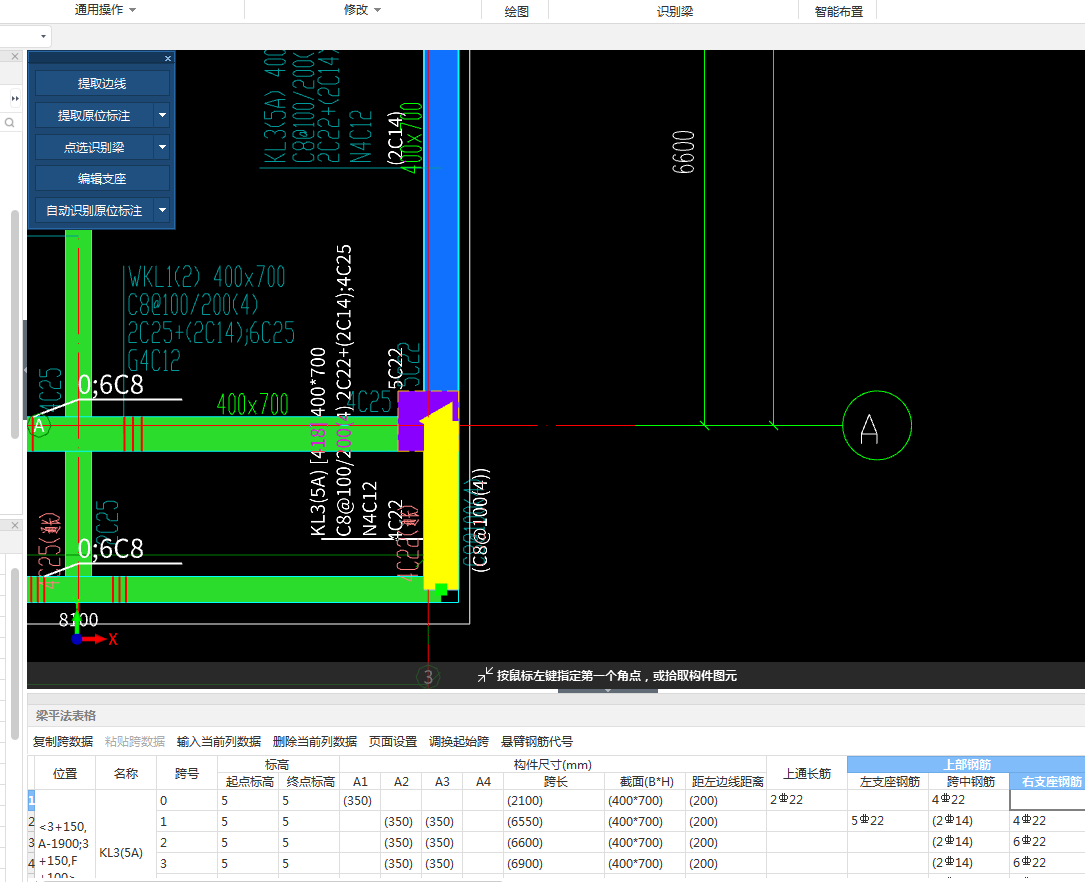Select the 上通长筋 column header
Screen dimensions: 1085x882
(807, 773)
